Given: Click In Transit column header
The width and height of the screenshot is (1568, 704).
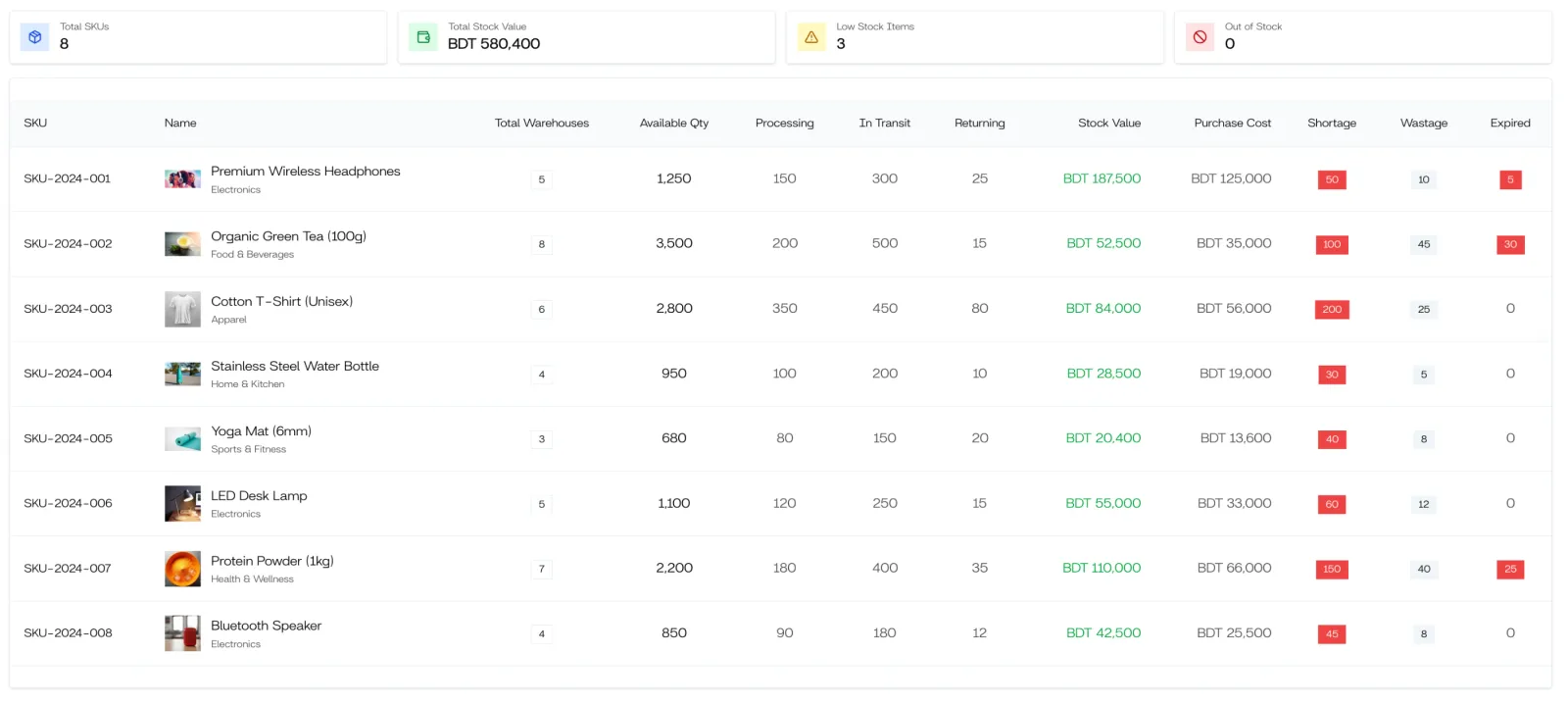Looking at the screenshot, I should tap(885, 124).
